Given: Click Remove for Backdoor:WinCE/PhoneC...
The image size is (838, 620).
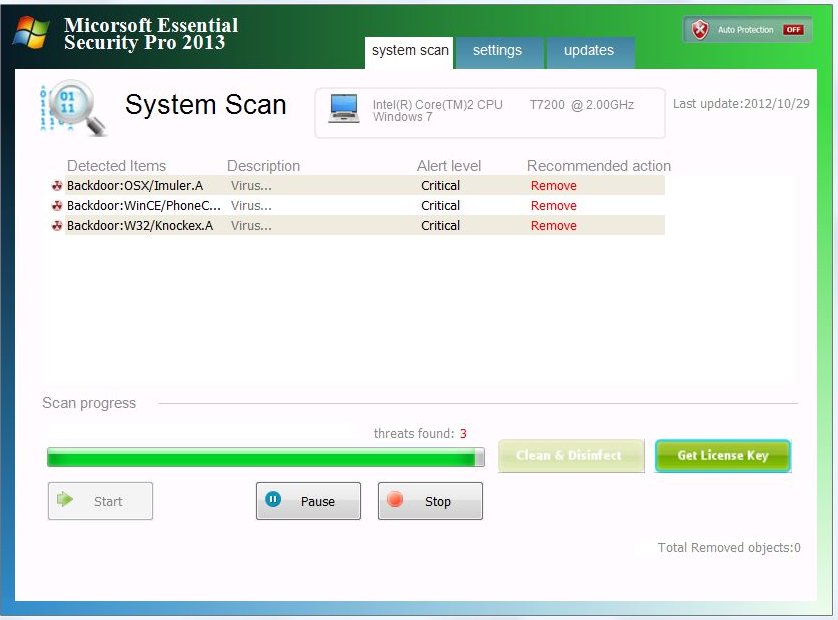Looking at the screenshot, I should tap(554, 205).
